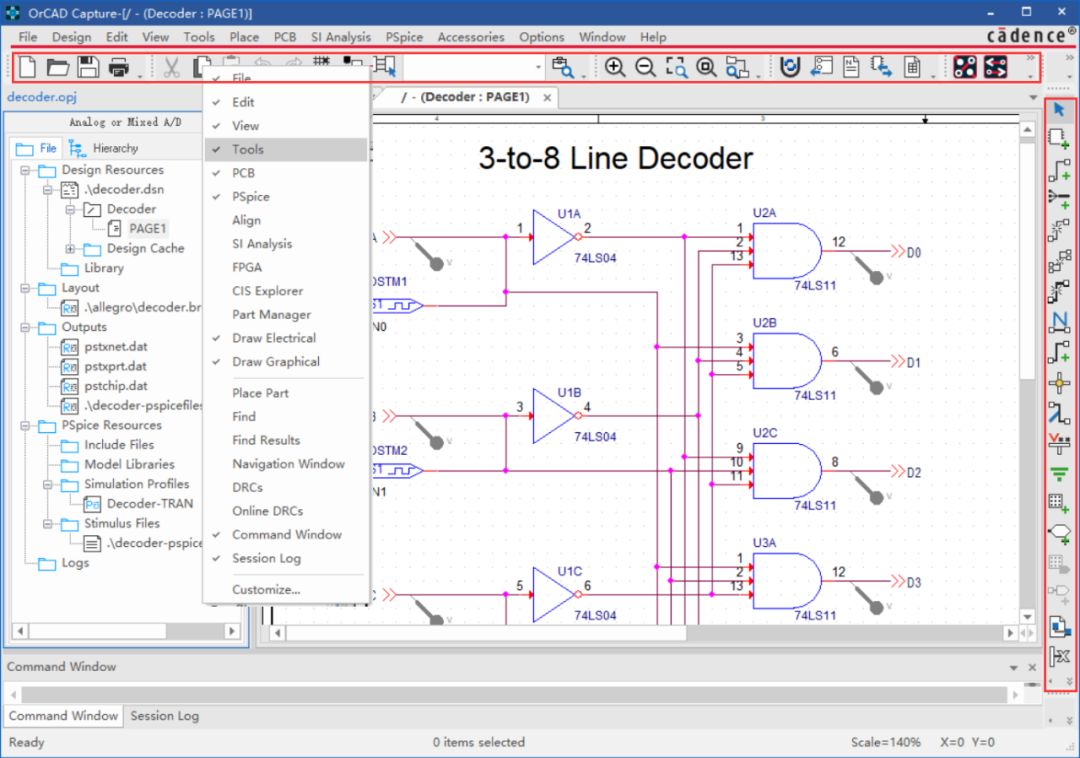Open the toolbar combo box dropdown arrow

point(538,67)
